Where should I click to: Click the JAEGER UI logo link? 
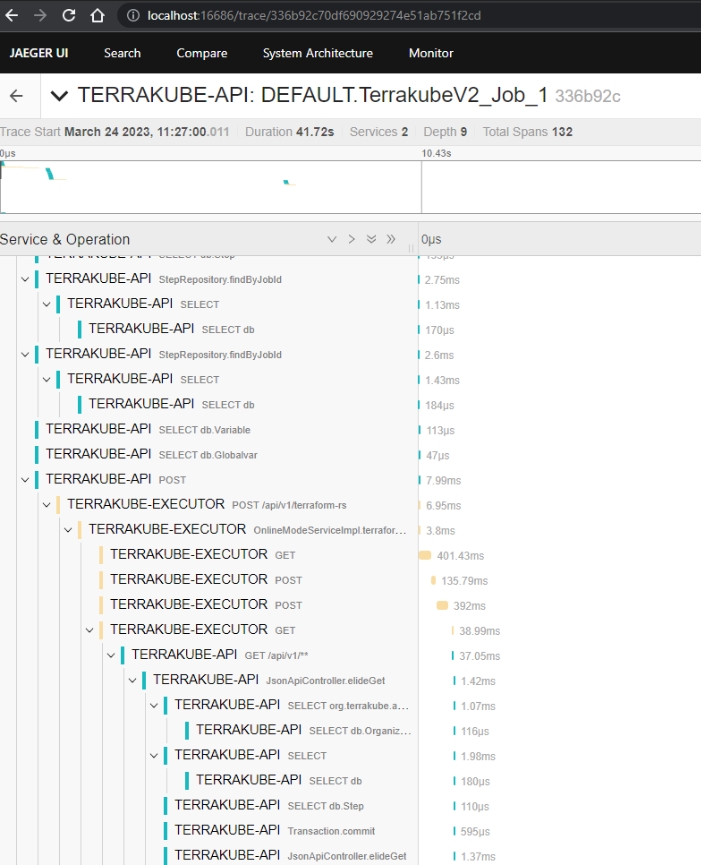tap(40, 53)
